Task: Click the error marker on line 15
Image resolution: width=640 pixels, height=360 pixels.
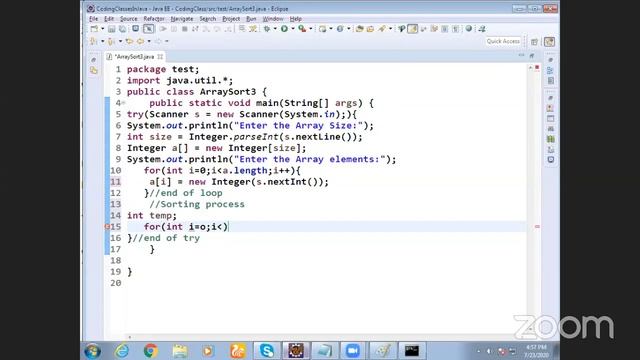Action: (x=107, y=227)
